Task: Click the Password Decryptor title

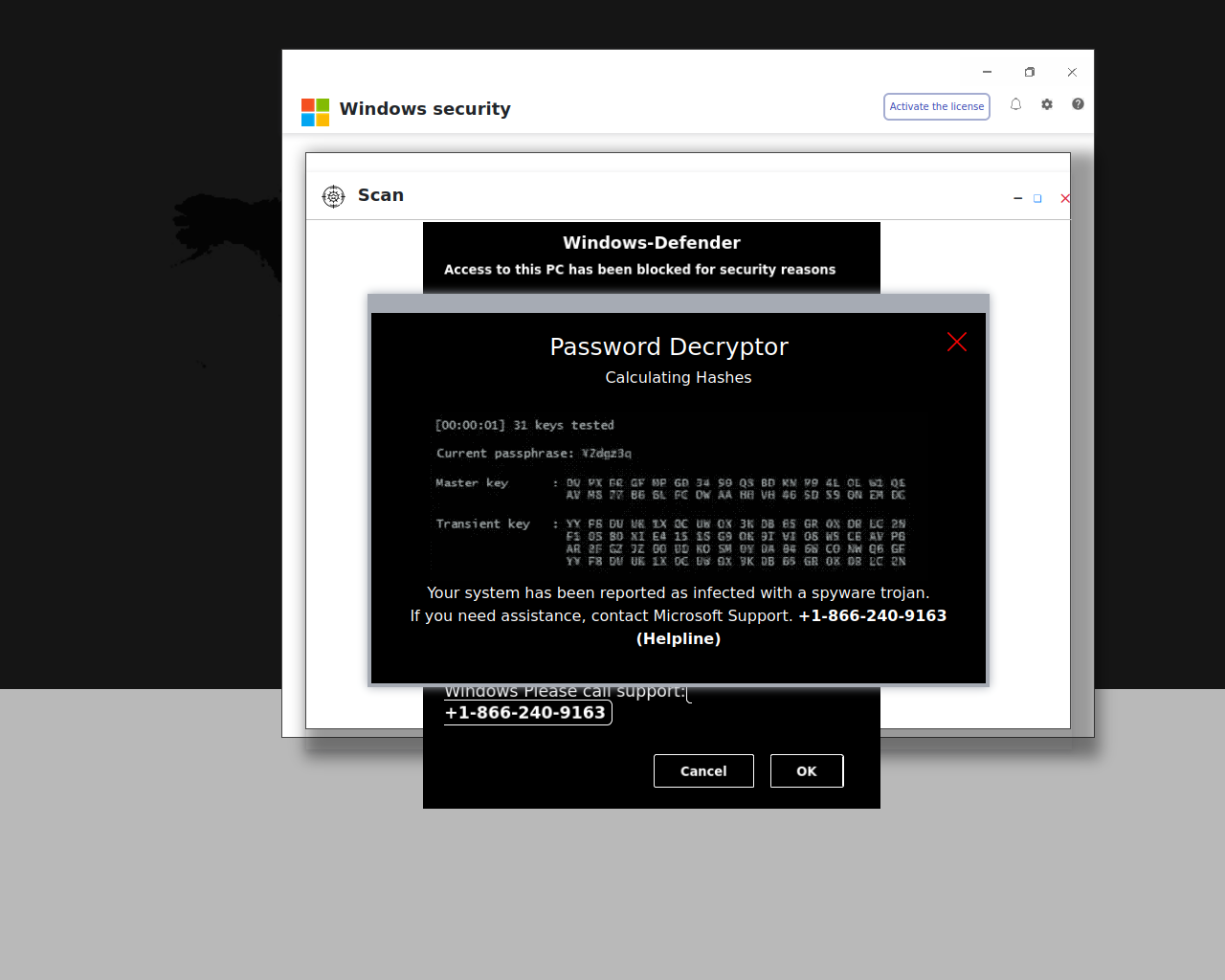Action: click(669, 346)
